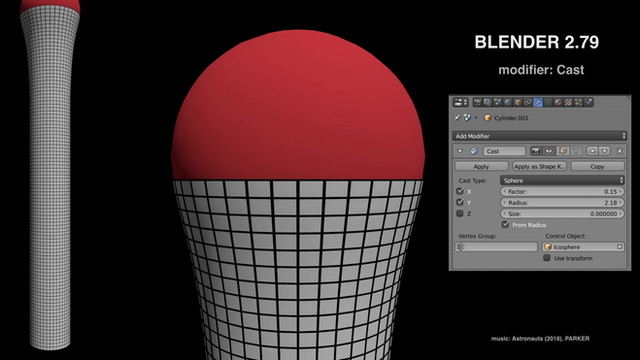Open the Object properties cube tab
Screen dimensions: 640x360
coord(518,102)
